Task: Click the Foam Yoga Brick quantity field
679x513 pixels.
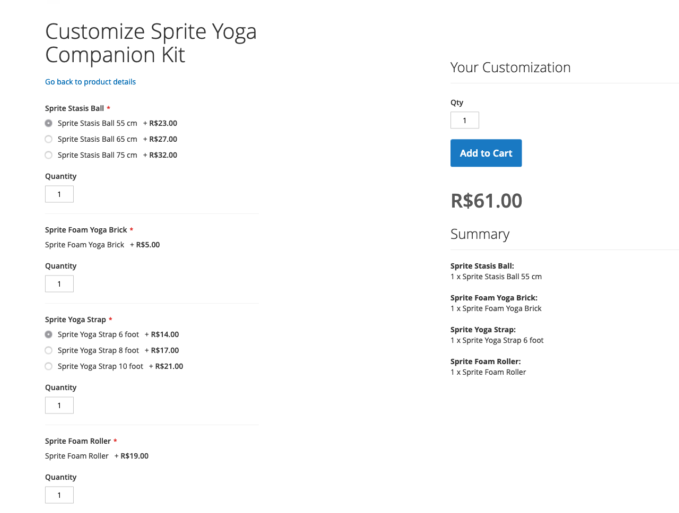Action: (59, 284)
